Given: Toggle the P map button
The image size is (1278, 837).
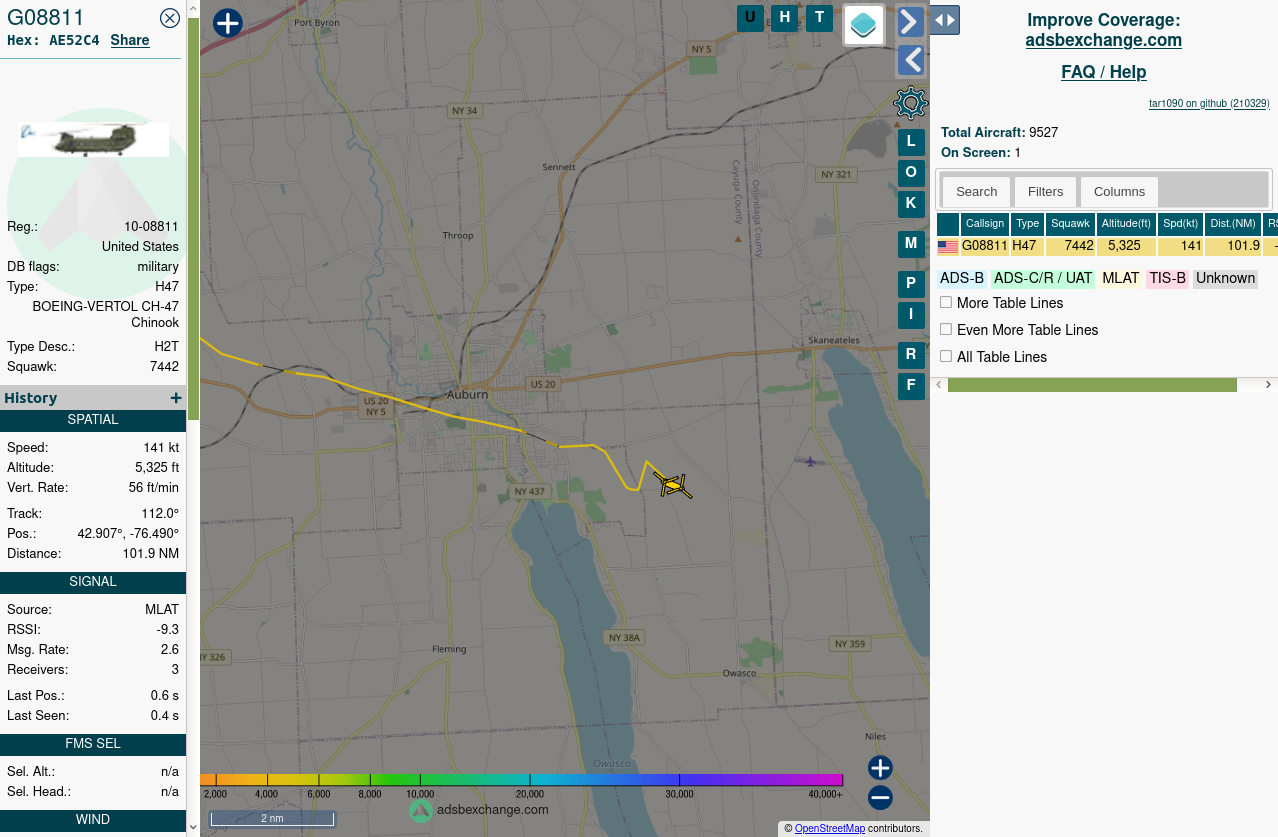Looking at the screenshot, I should [911, 284].
